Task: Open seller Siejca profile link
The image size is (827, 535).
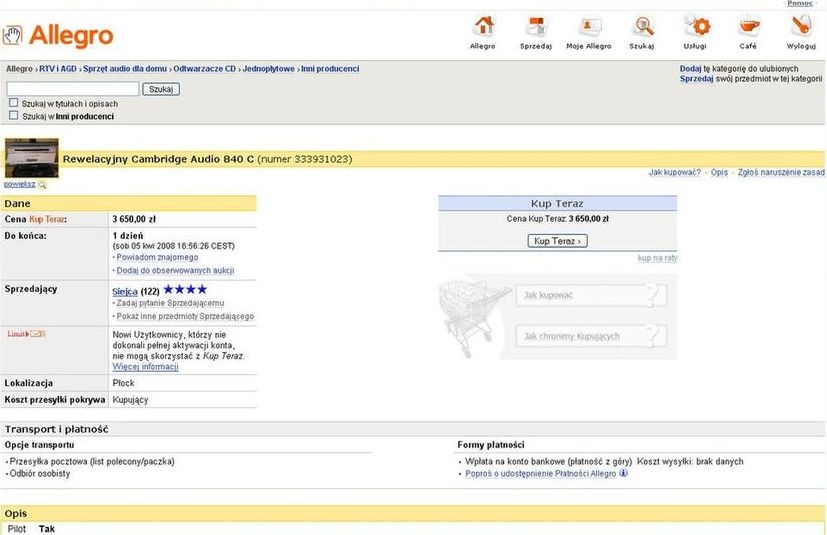Action: [125, 291]
